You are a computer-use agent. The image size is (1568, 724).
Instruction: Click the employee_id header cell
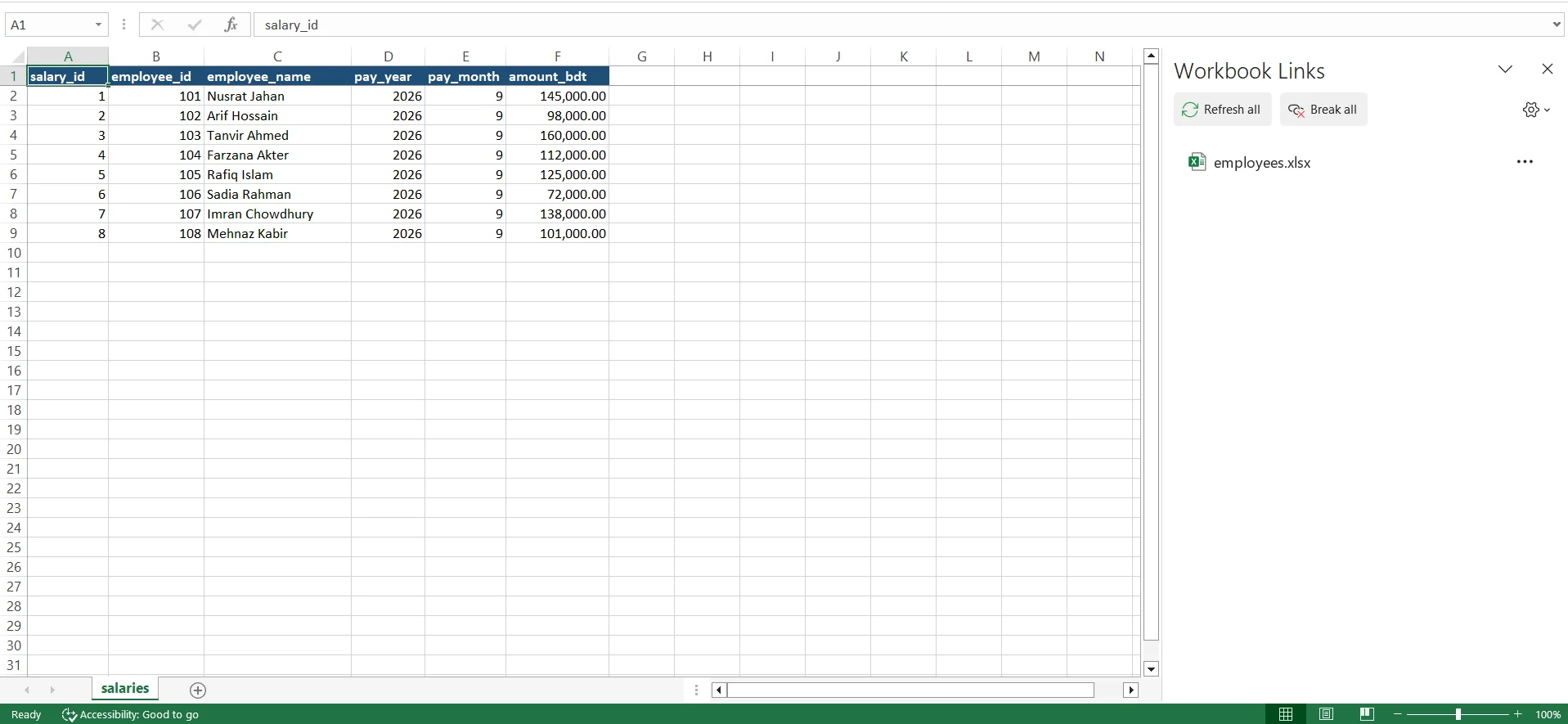(156, 76)
